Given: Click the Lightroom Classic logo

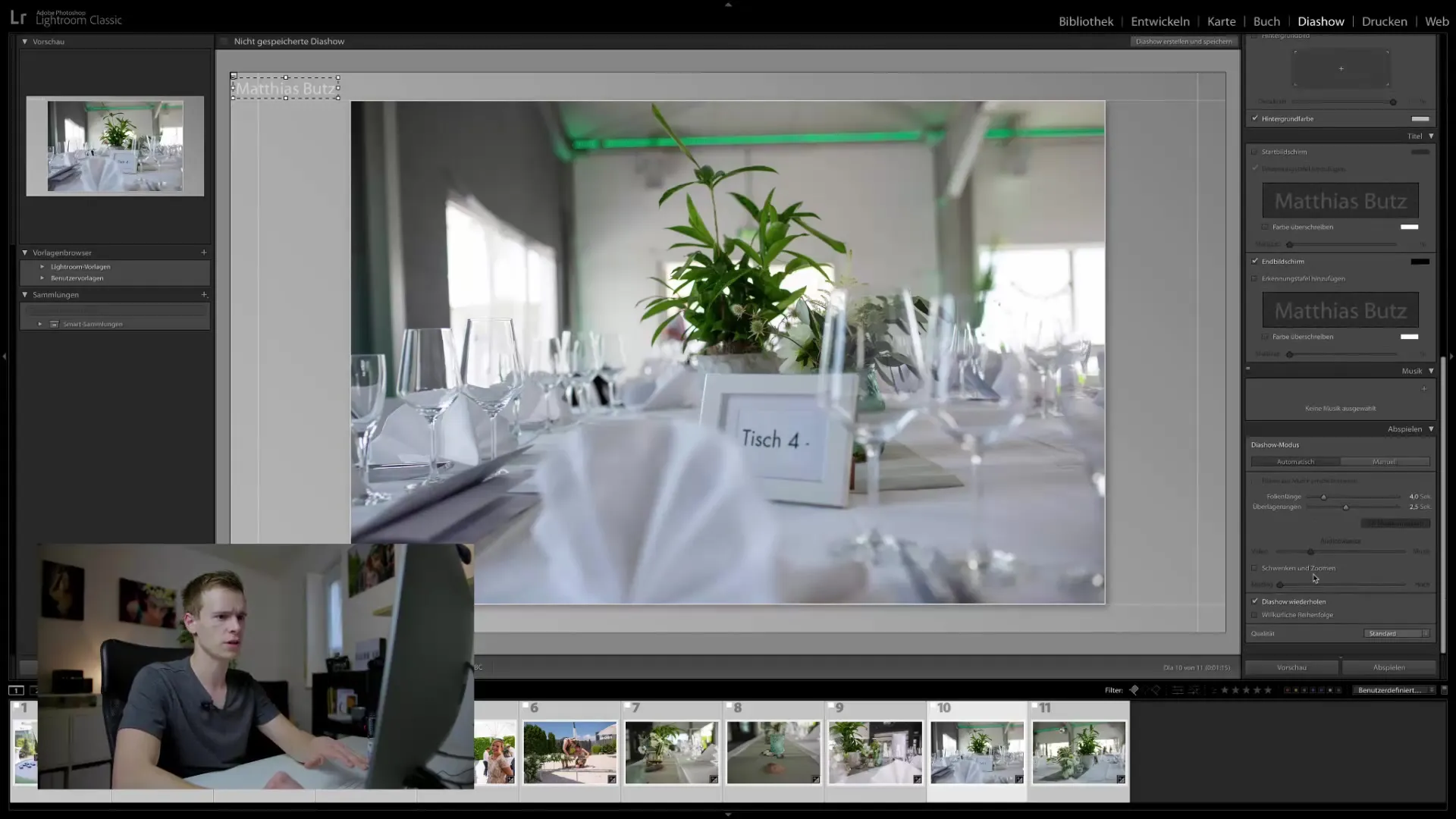Looking at the screenshot, I should (67, 17).
